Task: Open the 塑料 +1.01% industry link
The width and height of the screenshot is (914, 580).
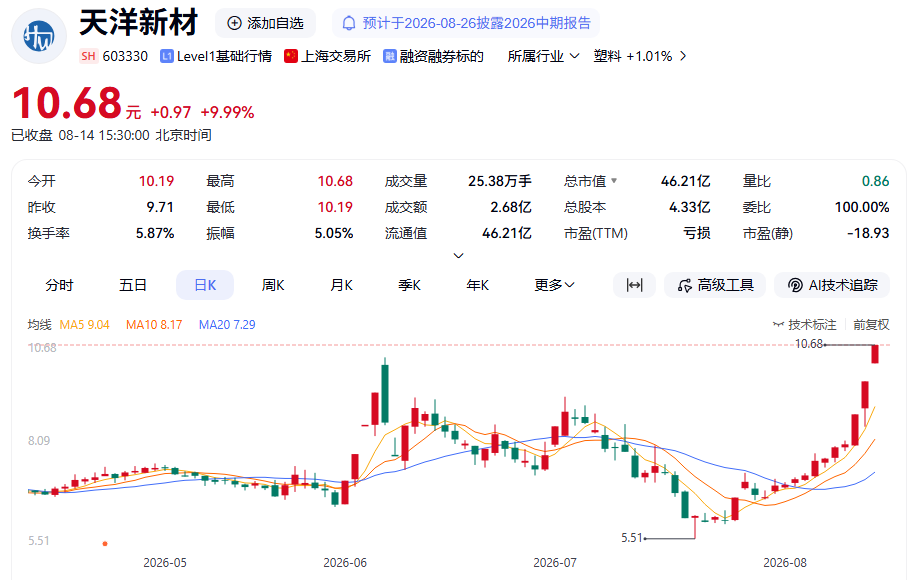Action: (x=640, y=56)
